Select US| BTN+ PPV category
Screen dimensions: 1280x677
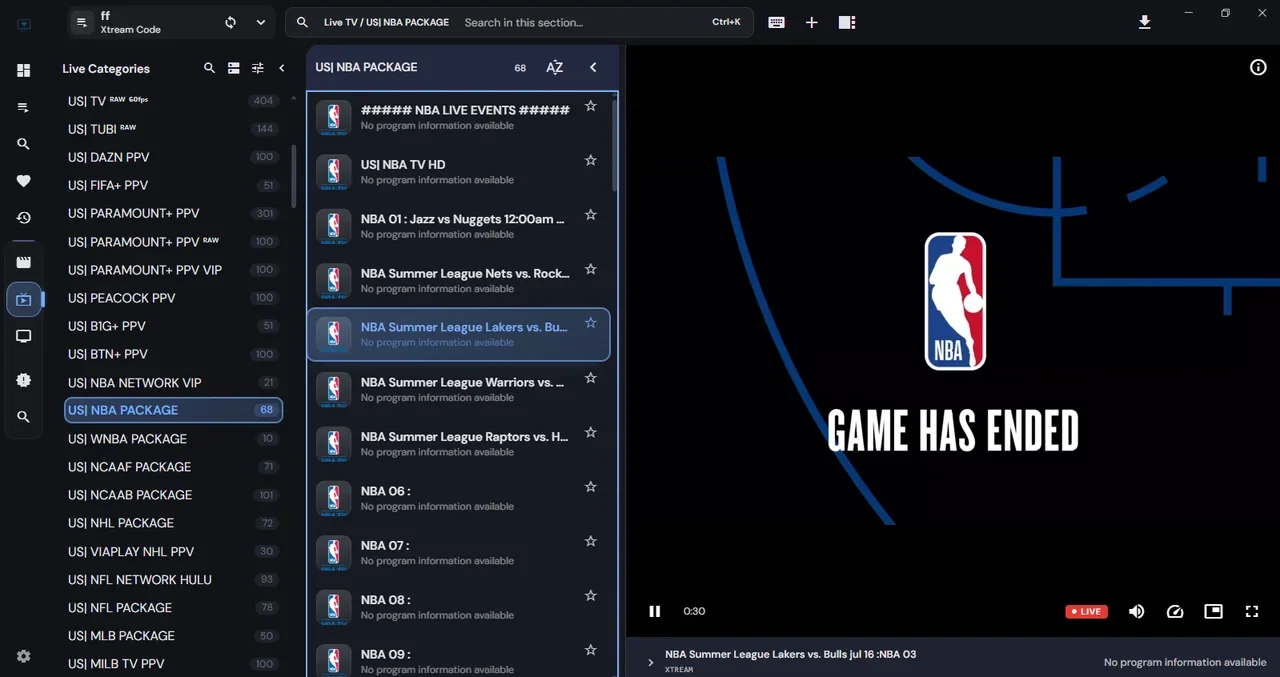tap(174, 354)
